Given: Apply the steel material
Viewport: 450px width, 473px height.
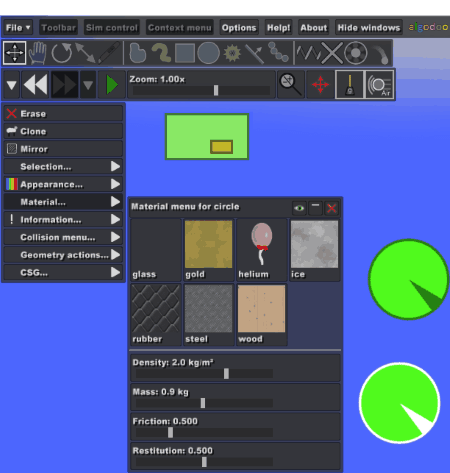Looking at the screenshot, I should coord(209,314).
